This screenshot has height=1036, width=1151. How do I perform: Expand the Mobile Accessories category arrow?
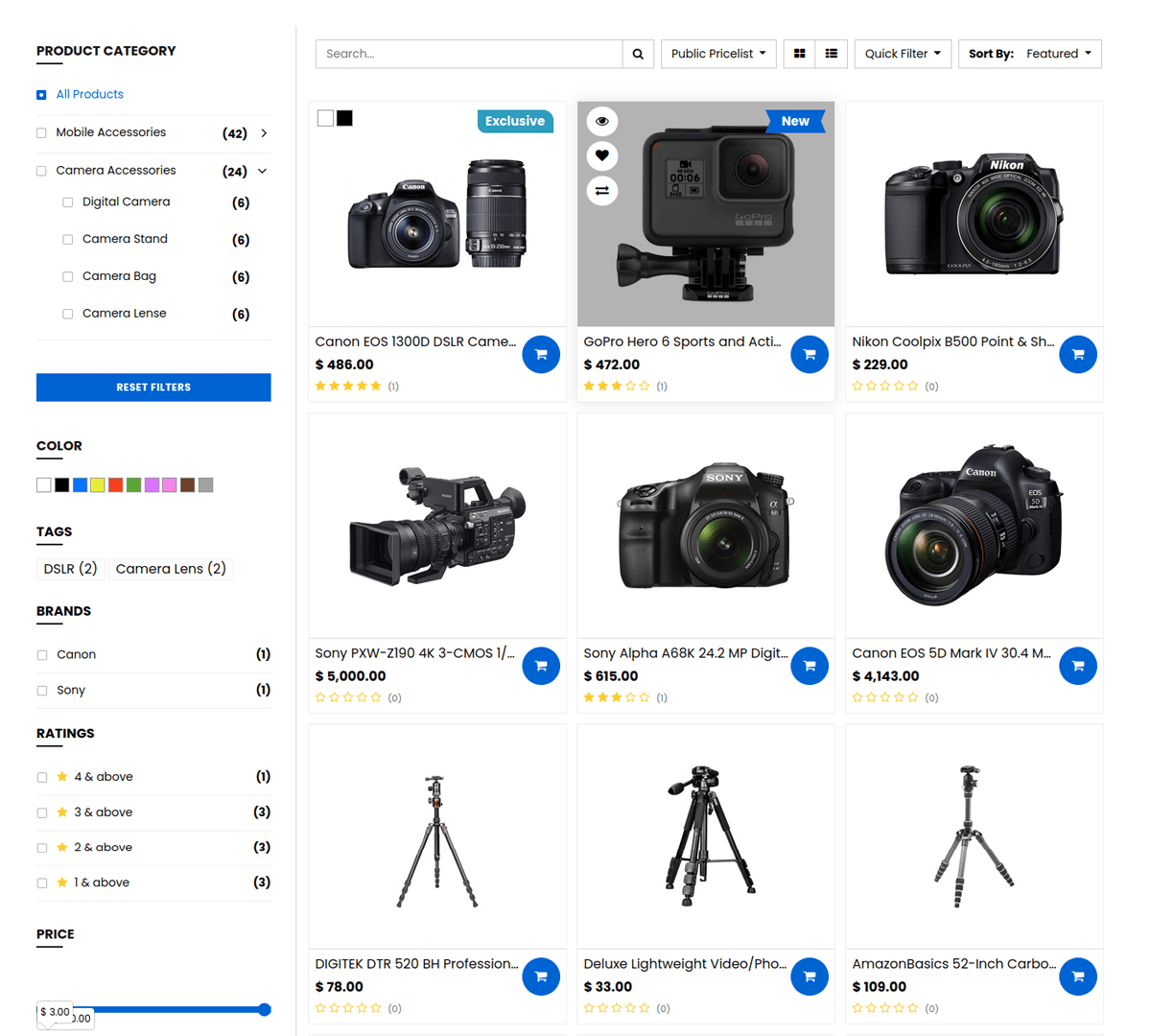pyautogui.click(x=264, y=133)
